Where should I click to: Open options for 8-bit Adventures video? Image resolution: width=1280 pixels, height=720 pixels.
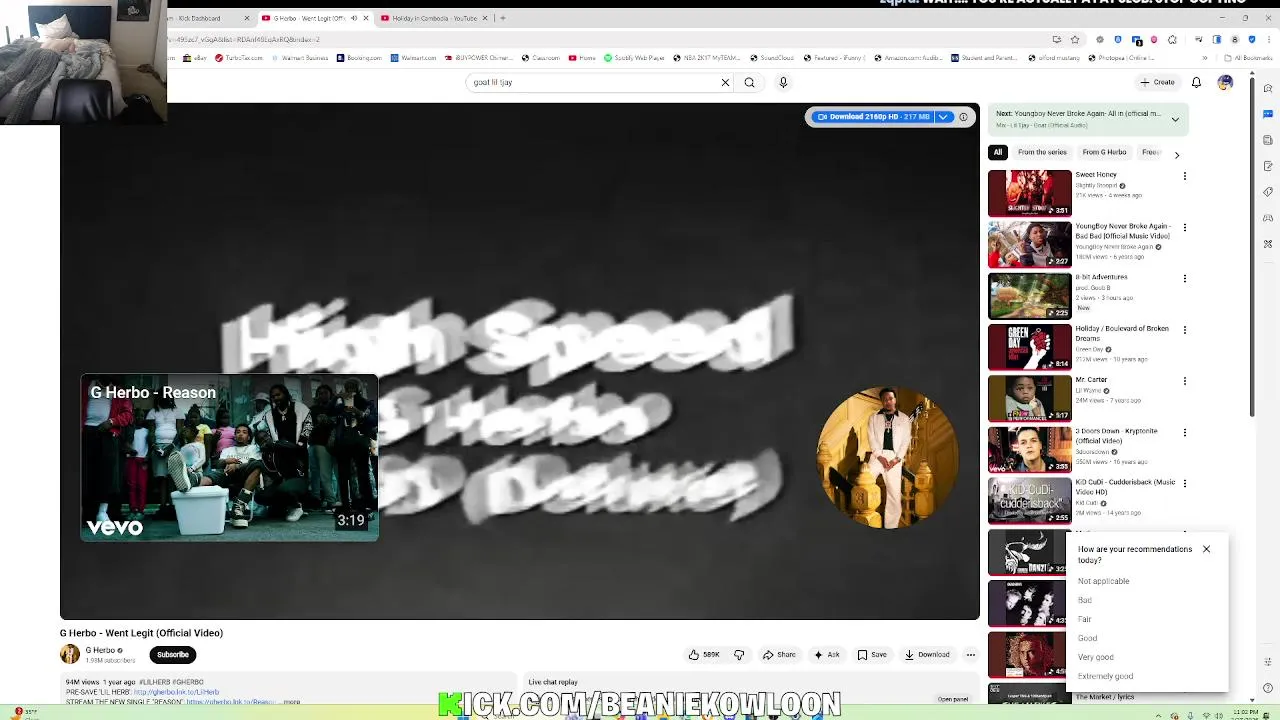click(1185, 279)
